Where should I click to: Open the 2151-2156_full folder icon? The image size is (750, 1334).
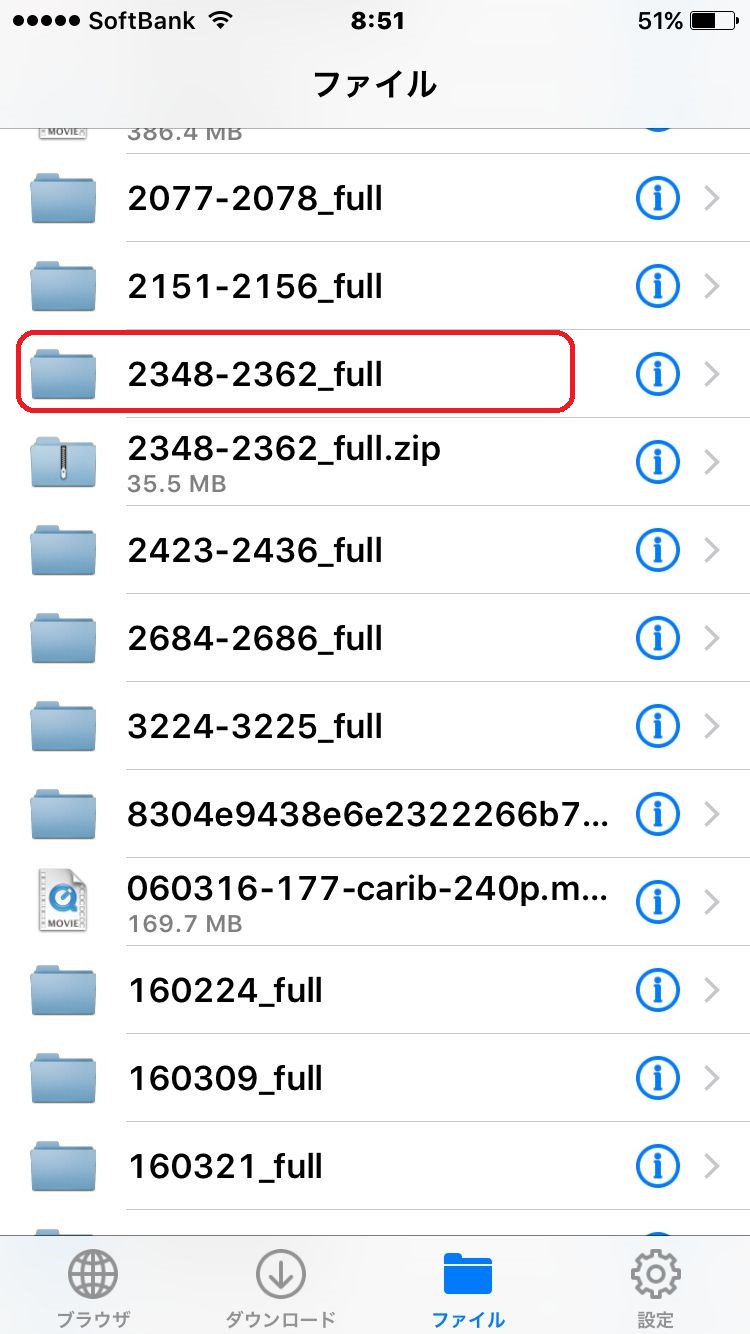click(63, 287)
